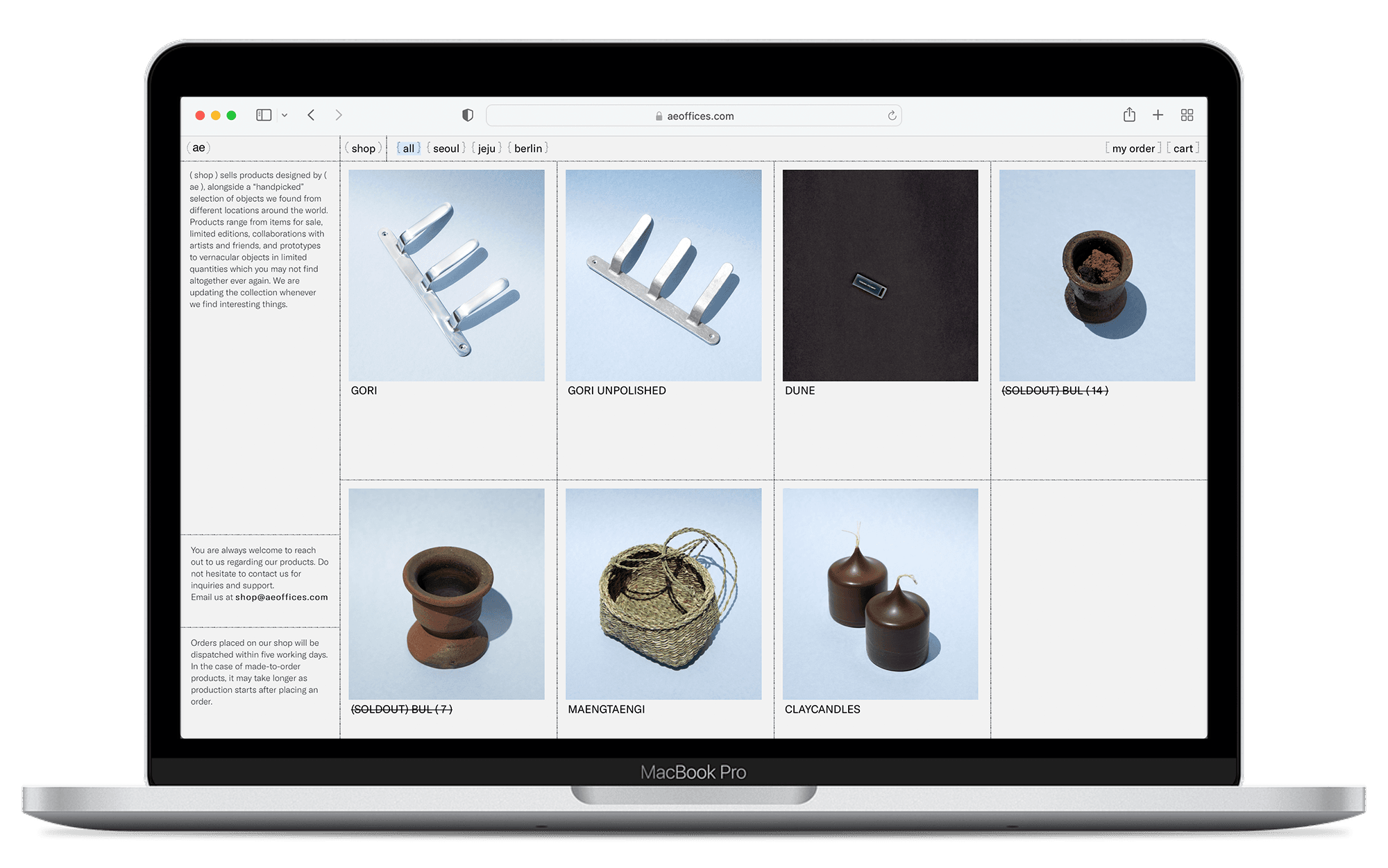Screen dimensions: 1388x868
Task: Select the seoul filter tab
Action: 446,148
